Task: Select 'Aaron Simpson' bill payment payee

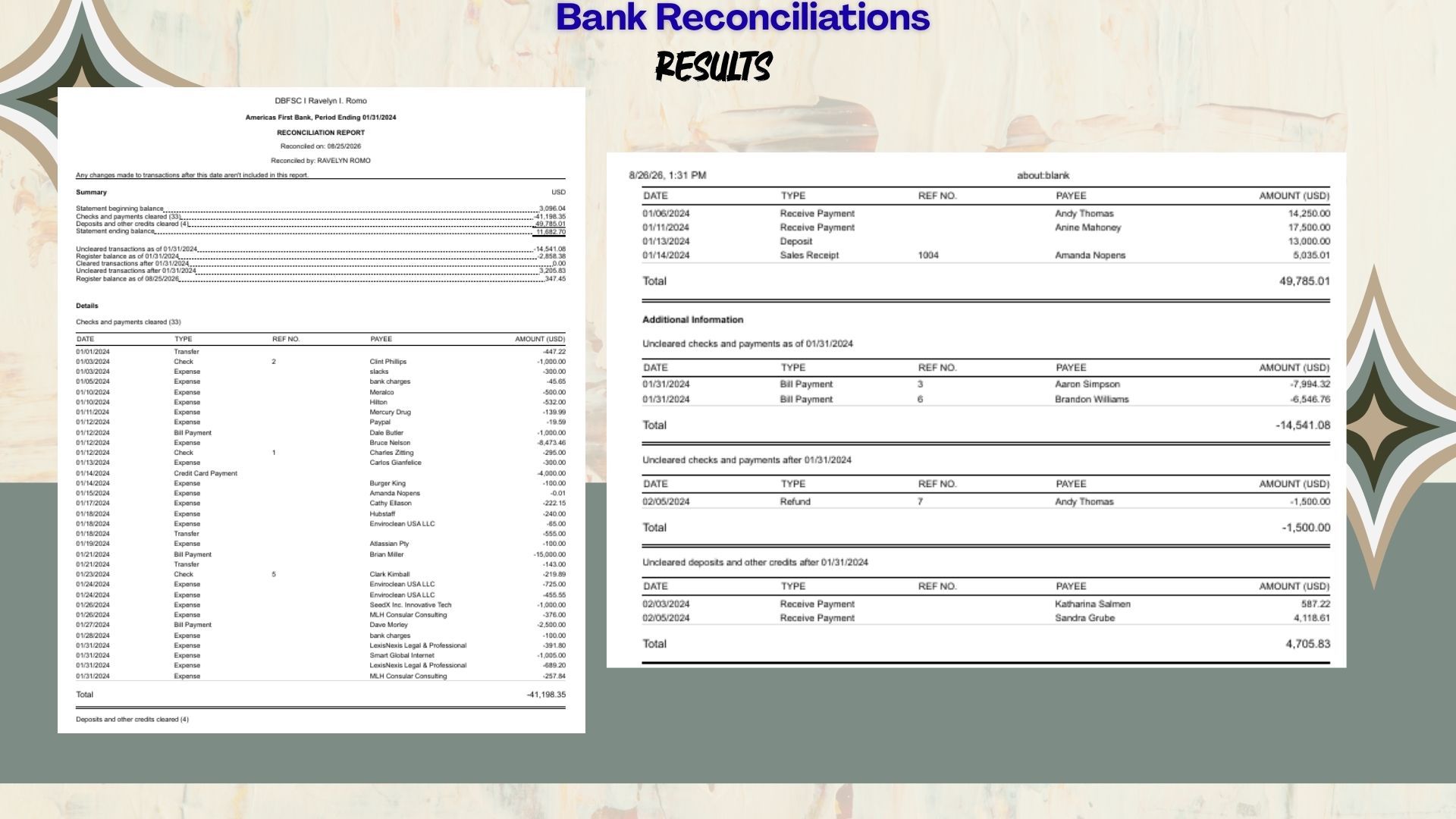Action: [1087, 384]
